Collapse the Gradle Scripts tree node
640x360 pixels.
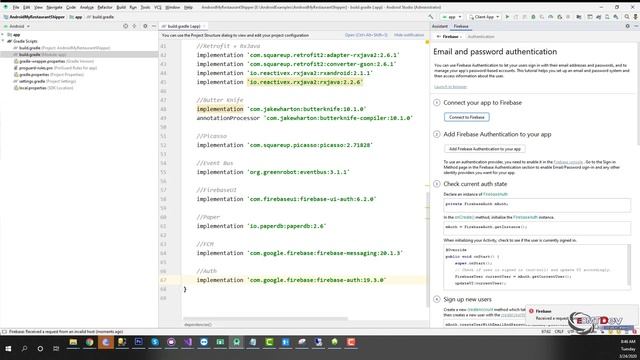click(3, 41)
